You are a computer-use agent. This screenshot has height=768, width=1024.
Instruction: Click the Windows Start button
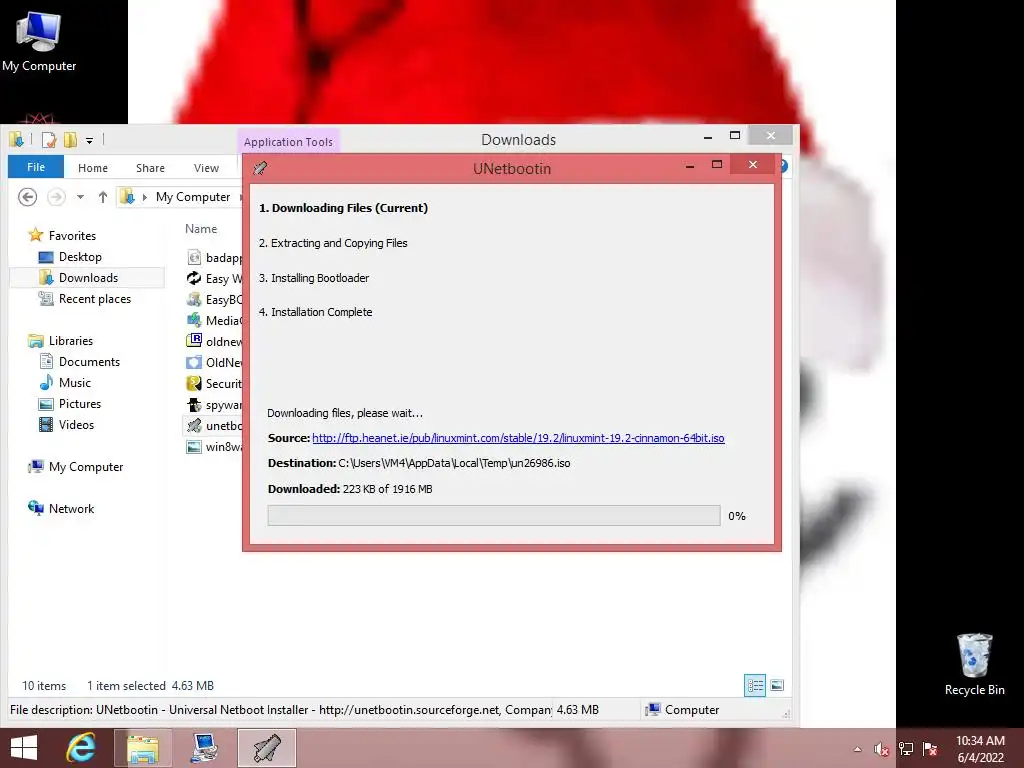click(24, 748)
